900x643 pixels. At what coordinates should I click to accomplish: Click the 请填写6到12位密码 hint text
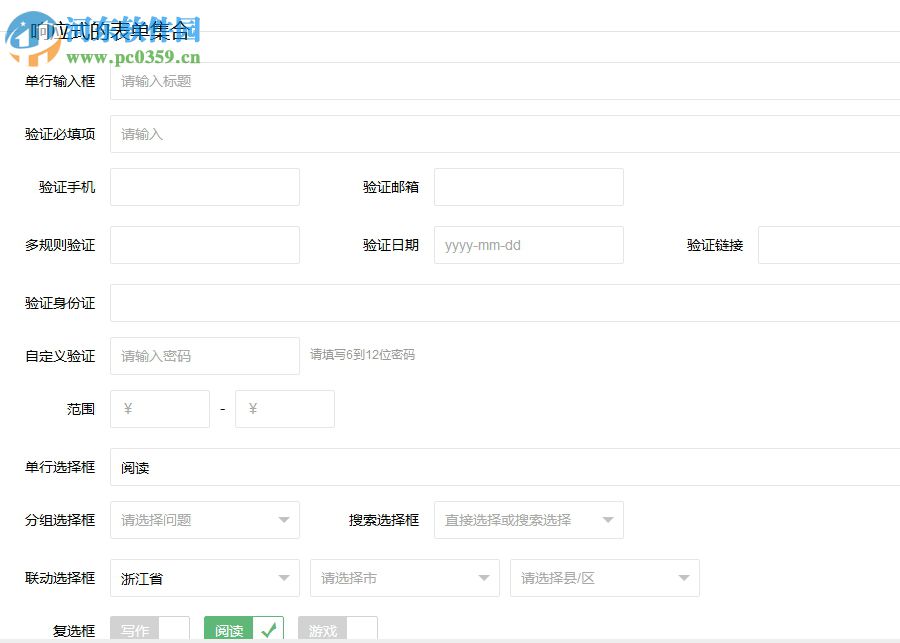coord(362,355)
